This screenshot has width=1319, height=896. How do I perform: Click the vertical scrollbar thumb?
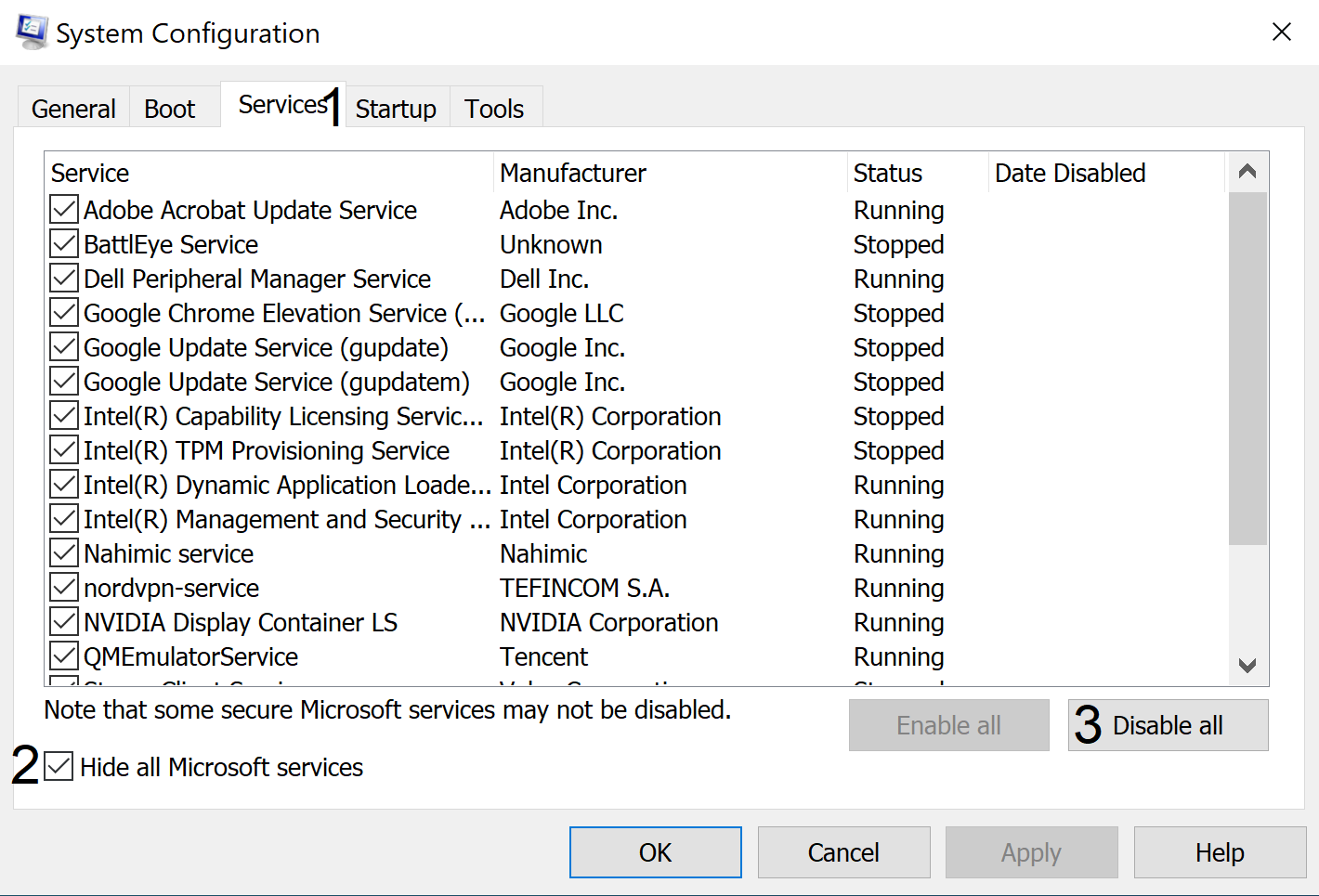coord(1247,368)
